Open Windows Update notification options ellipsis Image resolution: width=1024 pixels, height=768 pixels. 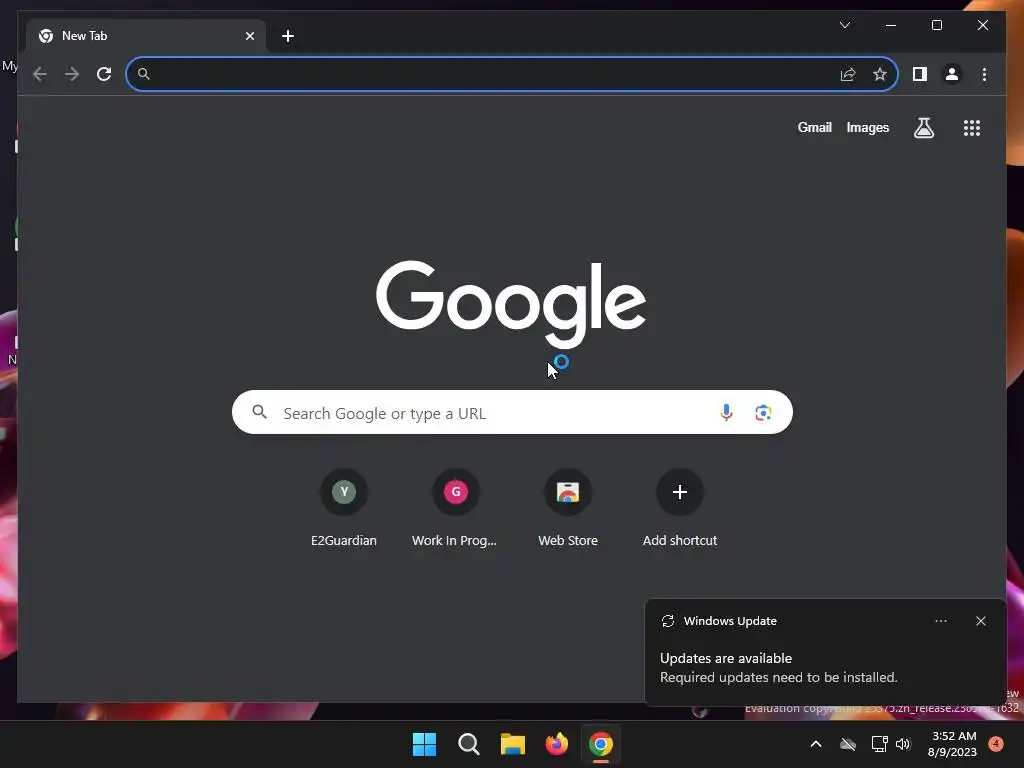point(940,621)
